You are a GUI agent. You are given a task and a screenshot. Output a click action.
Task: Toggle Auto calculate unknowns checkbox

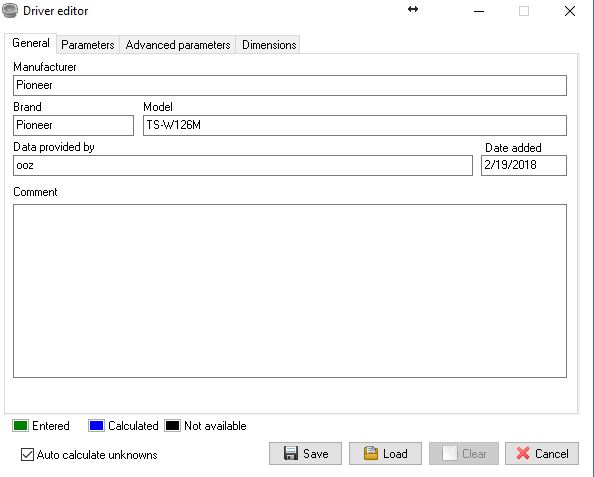(x=27, y=455)
